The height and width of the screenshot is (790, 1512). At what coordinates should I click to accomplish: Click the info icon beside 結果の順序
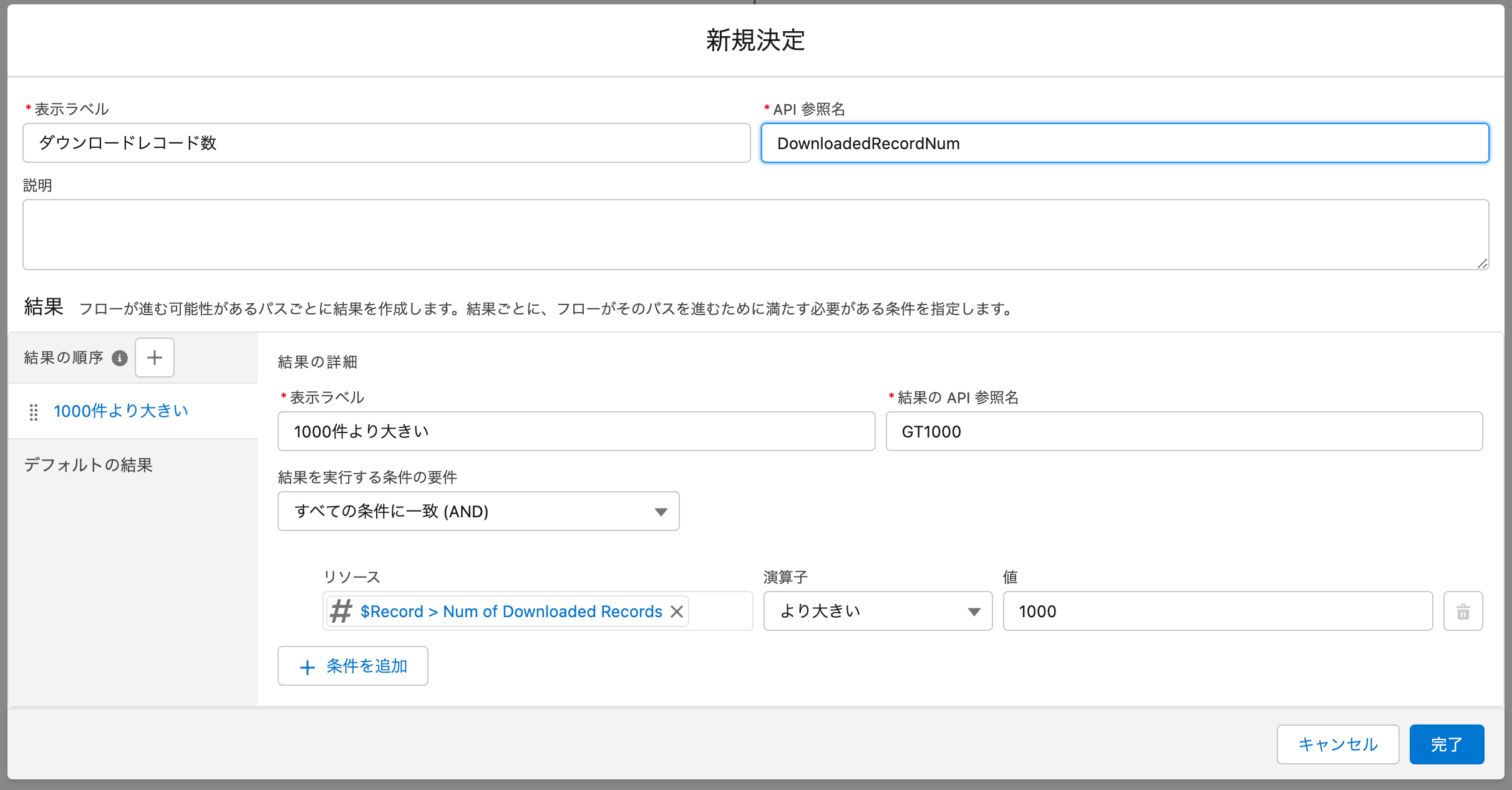tap(120, 358)
